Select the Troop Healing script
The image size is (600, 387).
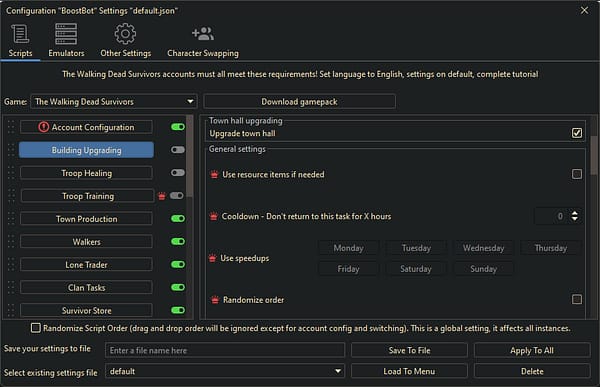point(86,173)
